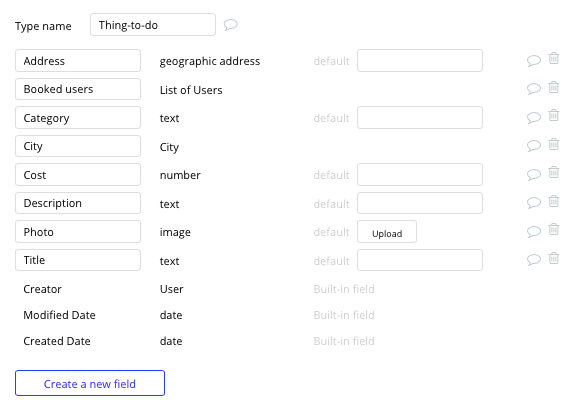Click the Title default value input
This screenshot has width=588, height=410.
coord(420,260)
